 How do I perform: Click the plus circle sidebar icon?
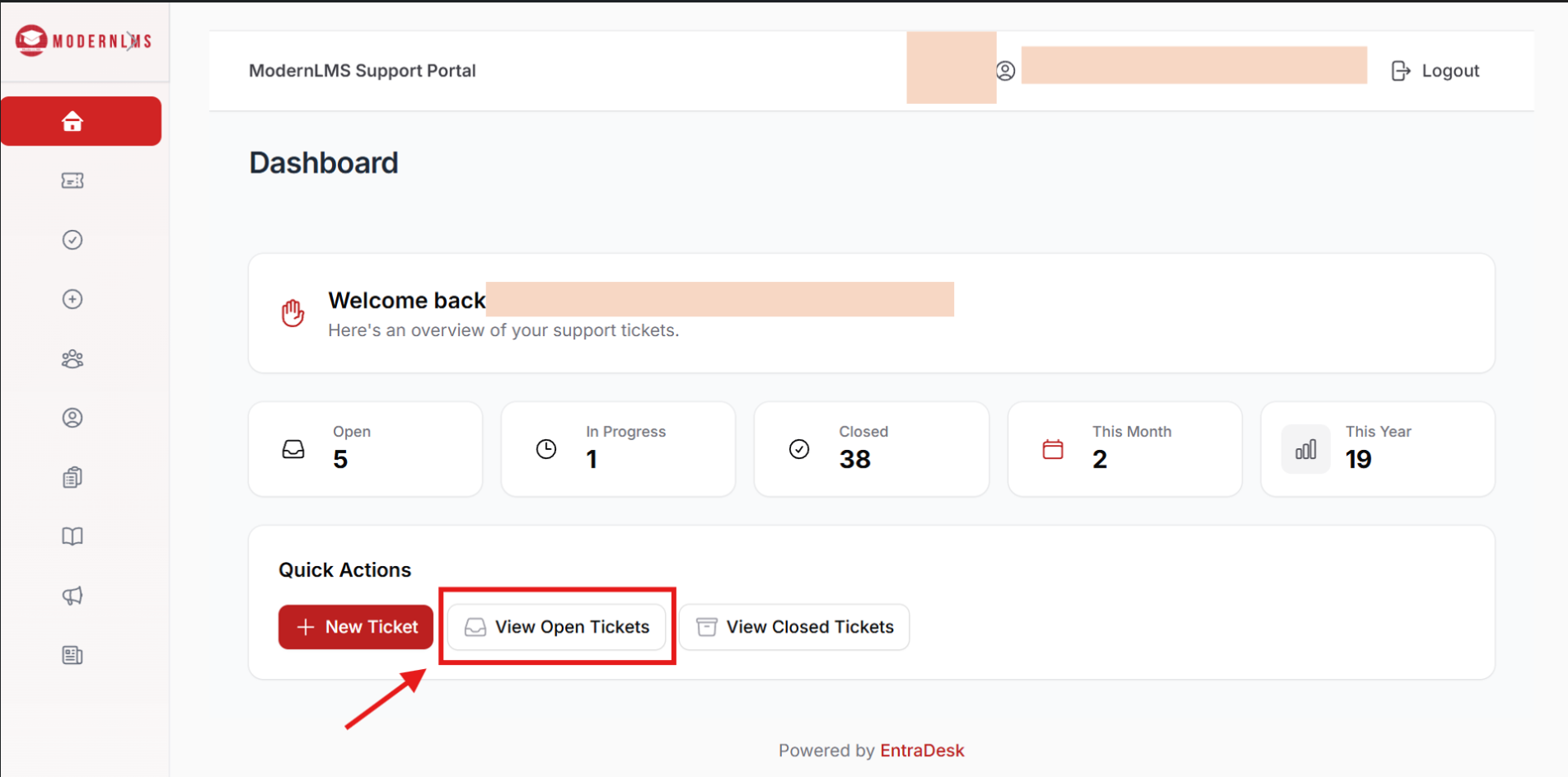[x=73, y=299]
